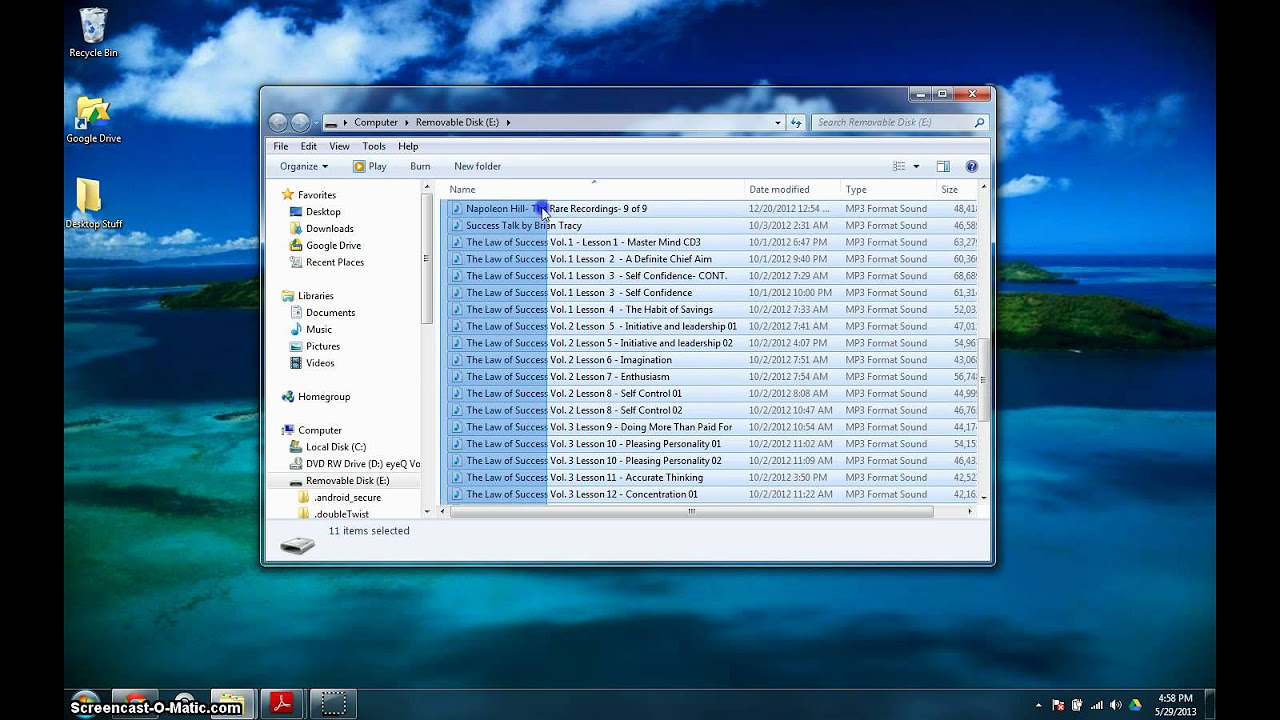Expand the Removable Disk (E:) breadcrumb arrow

tap(508, 122)
